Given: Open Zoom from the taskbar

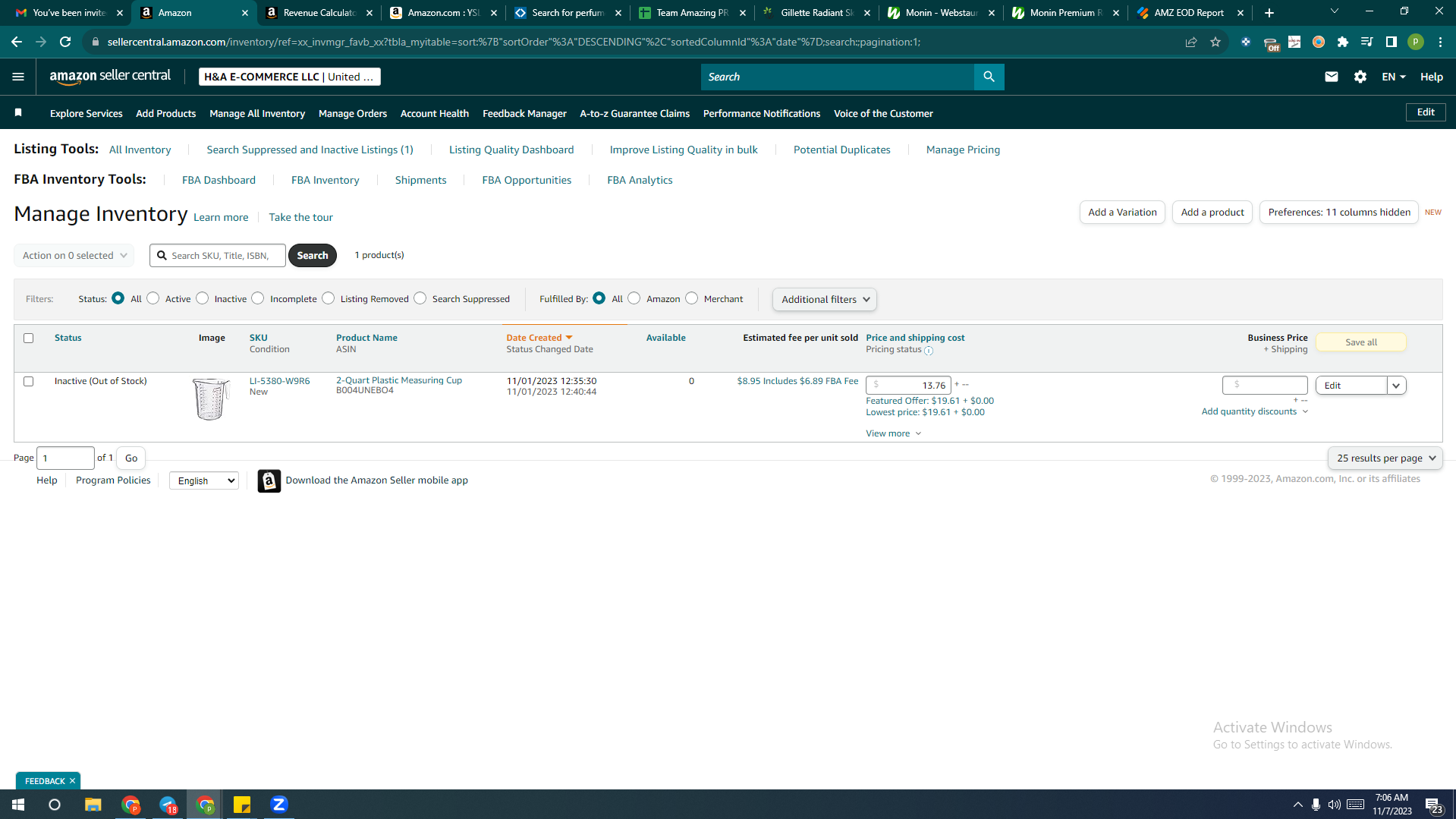Looking at the screenshot, I should click(x=279, y=805).
